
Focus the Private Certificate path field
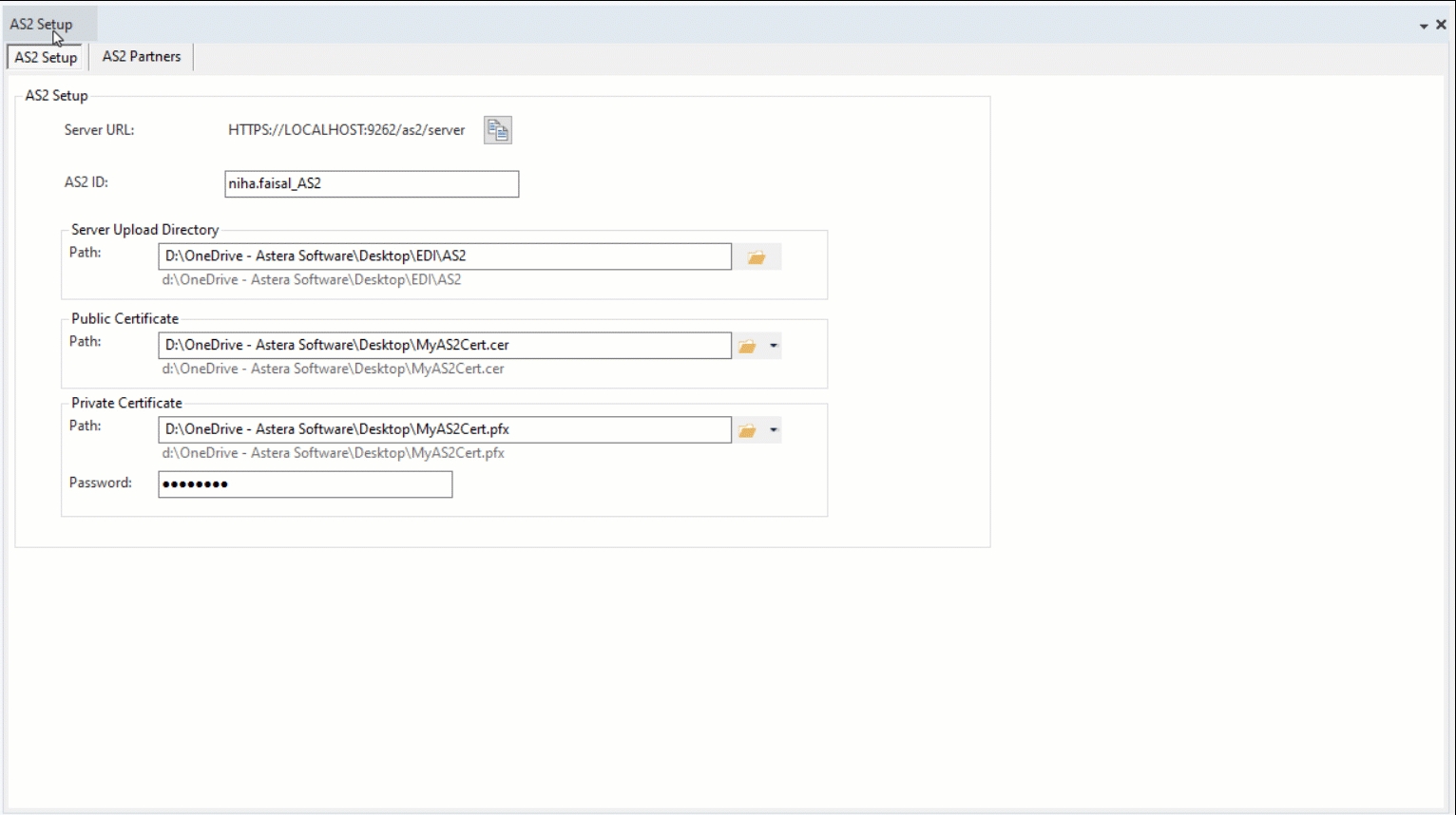[x=445, y=430]
